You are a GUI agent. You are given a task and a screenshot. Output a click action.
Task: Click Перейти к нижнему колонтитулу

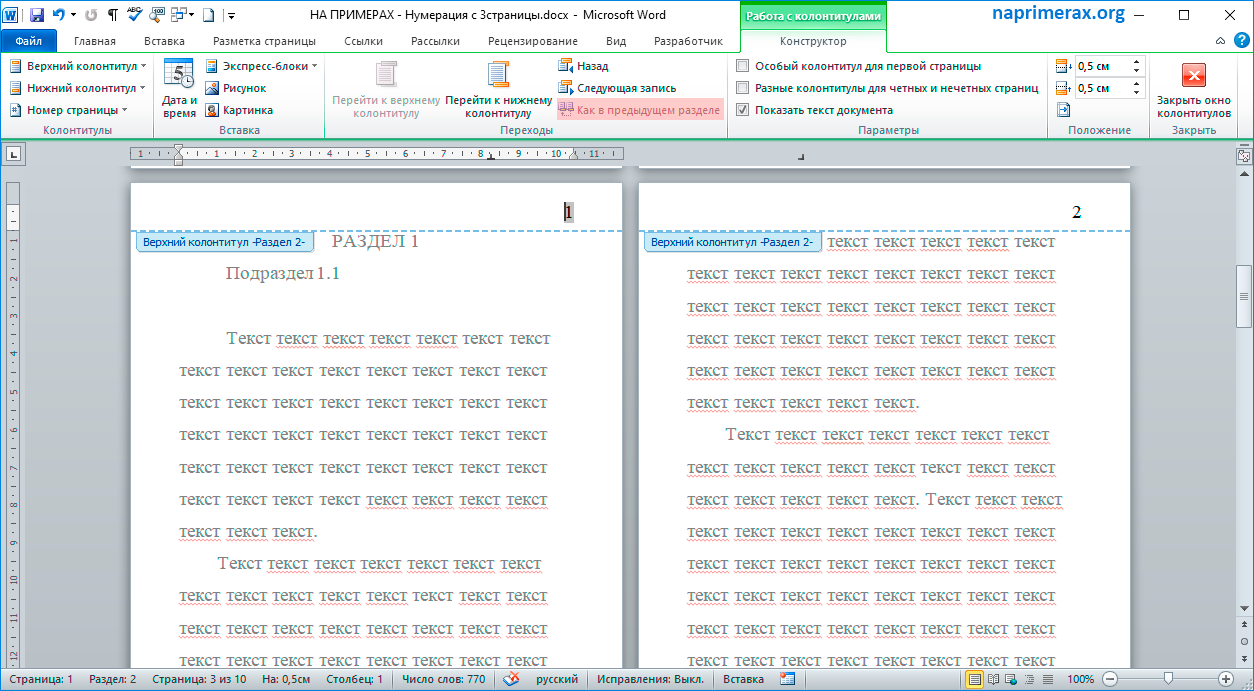[x=498, y=89]
